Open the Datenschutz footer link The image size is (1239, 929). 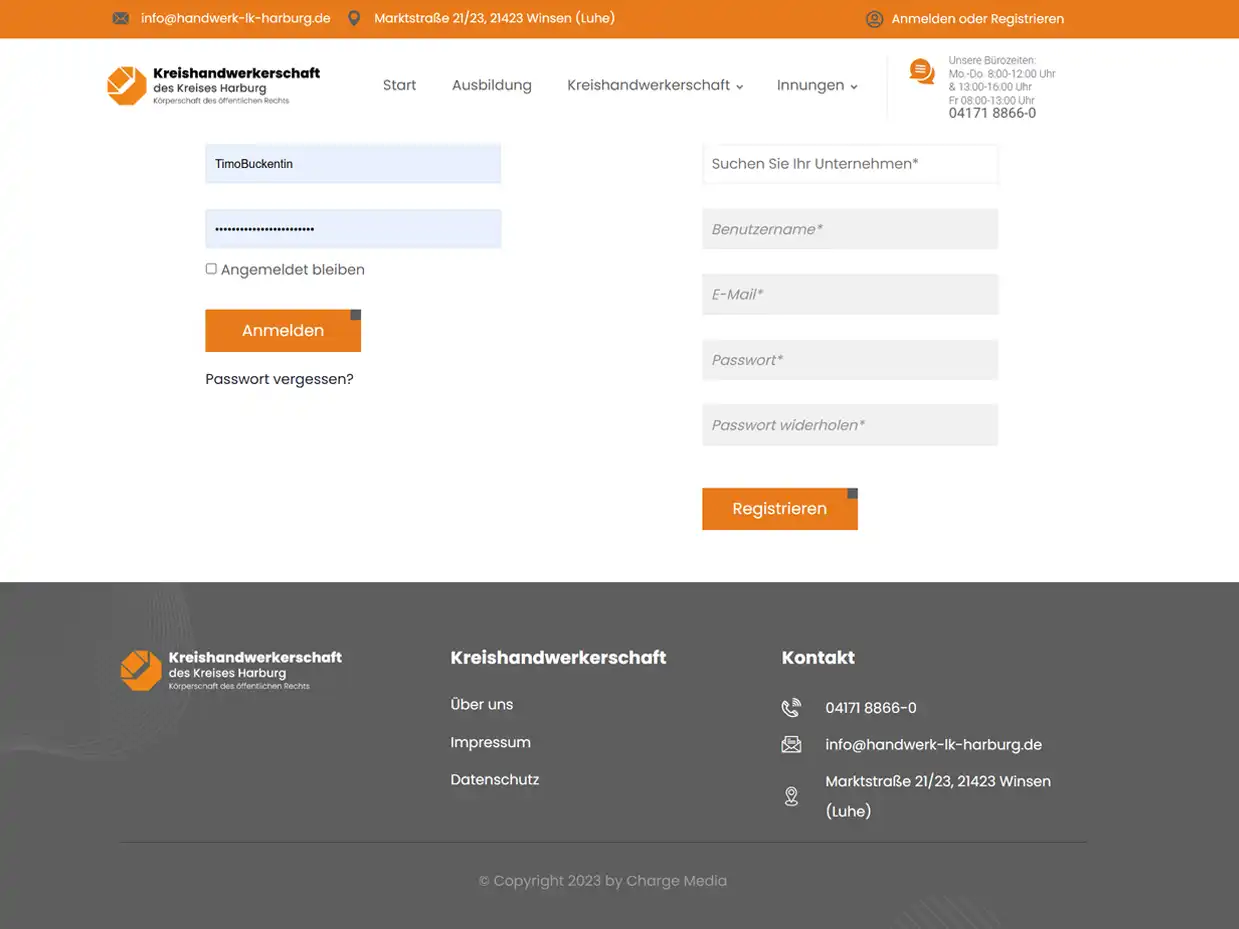point(494,780)
